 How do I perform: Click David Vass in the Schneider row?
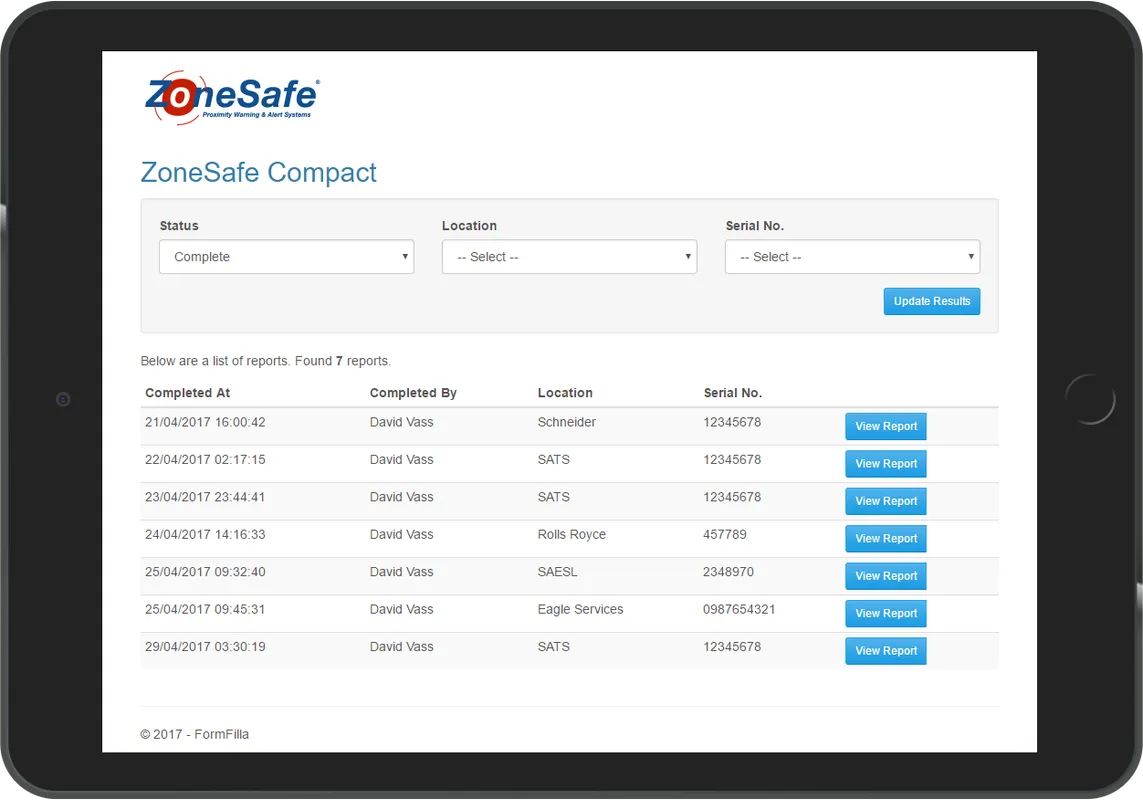pos(401,422)
